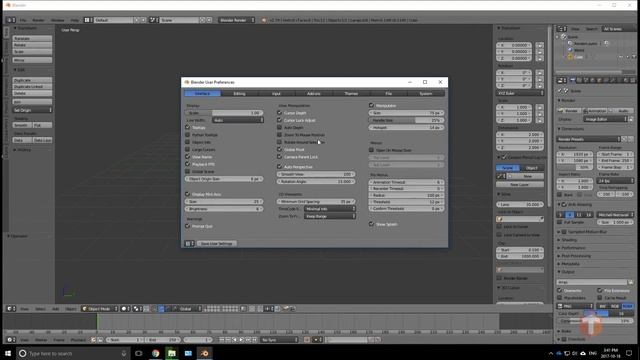The image size is (640, 360).
Task: Toggle the Tooltips checkbox
Action: [x=188, y=127]
